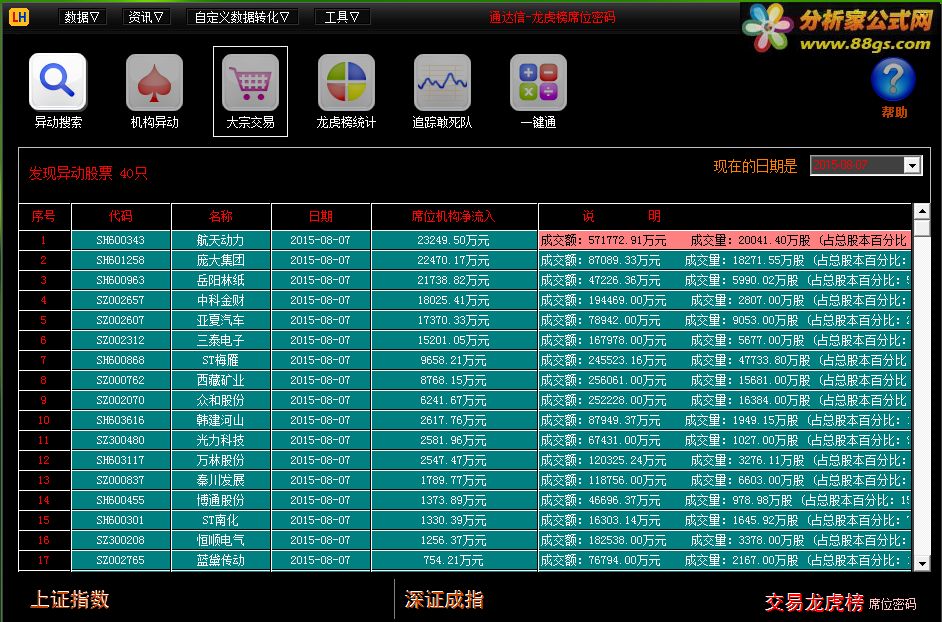Click net inflow value 22470.17万元
Image resolution: width=942 pixels, height=622 pixels.
[x=454, y=260]
